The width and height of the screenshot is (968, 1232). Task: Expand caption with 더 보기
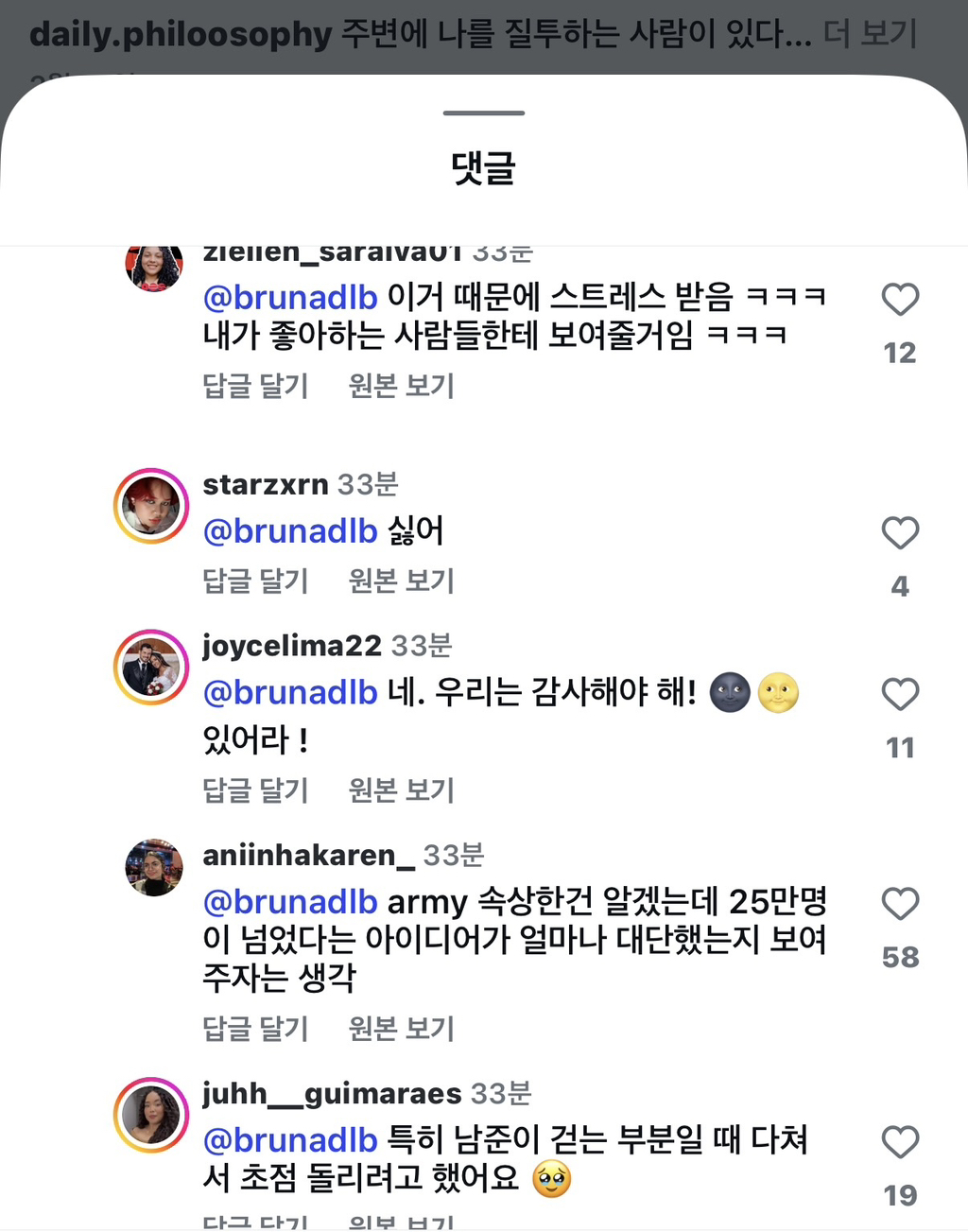pyautogui.click(x=870, y=35)
